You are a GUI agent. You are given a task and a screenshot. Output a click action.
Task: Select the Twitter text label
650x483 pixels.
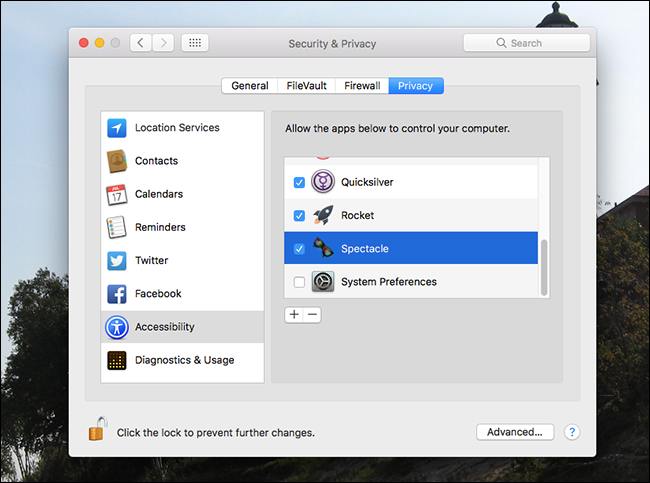[x=152, y=260]
